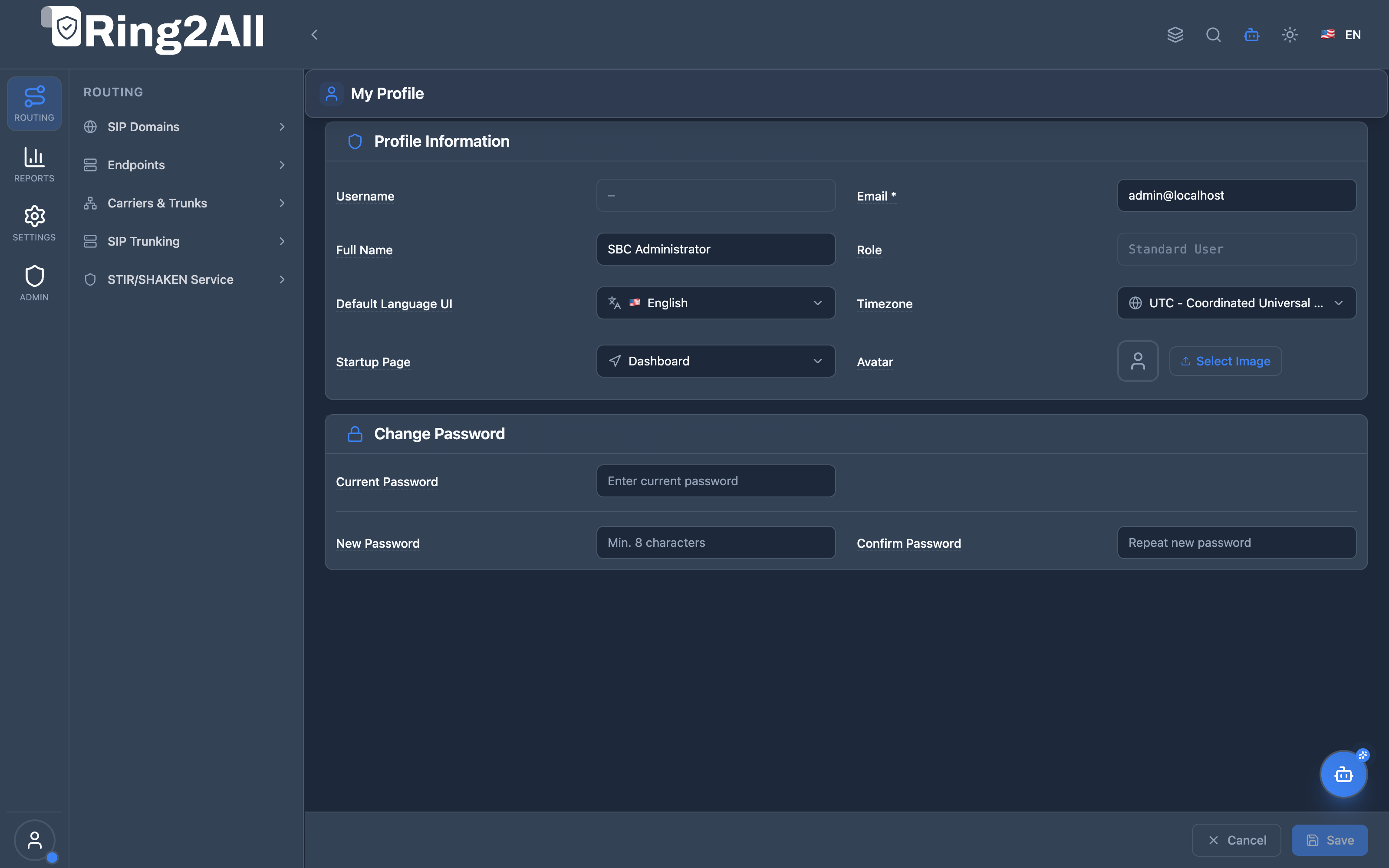The height and width of the screenshot is (868, 1389).
Task: Open the Timezone dropdown
Action: click(x=1236, y=303)
